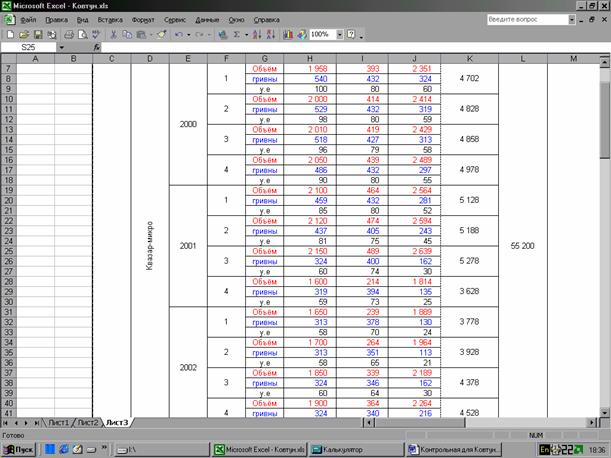
Task: Switch to the Лист2 sheet tab
Action: [x=89, y=423]
